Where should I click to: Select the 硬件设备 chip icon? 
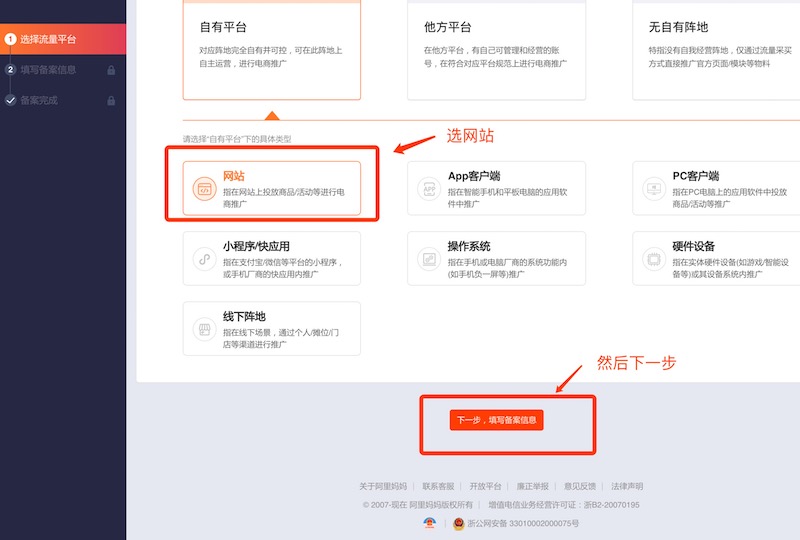(653, 259)
